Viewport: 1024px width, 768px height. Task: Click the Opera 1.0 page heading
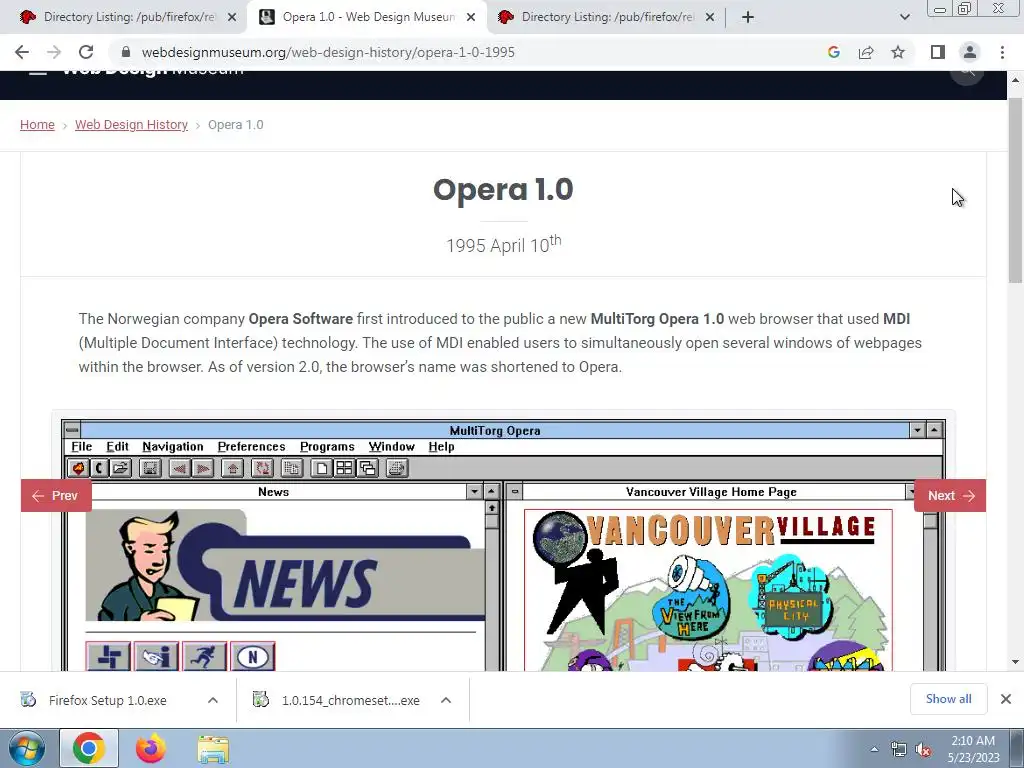pos(504,189)
